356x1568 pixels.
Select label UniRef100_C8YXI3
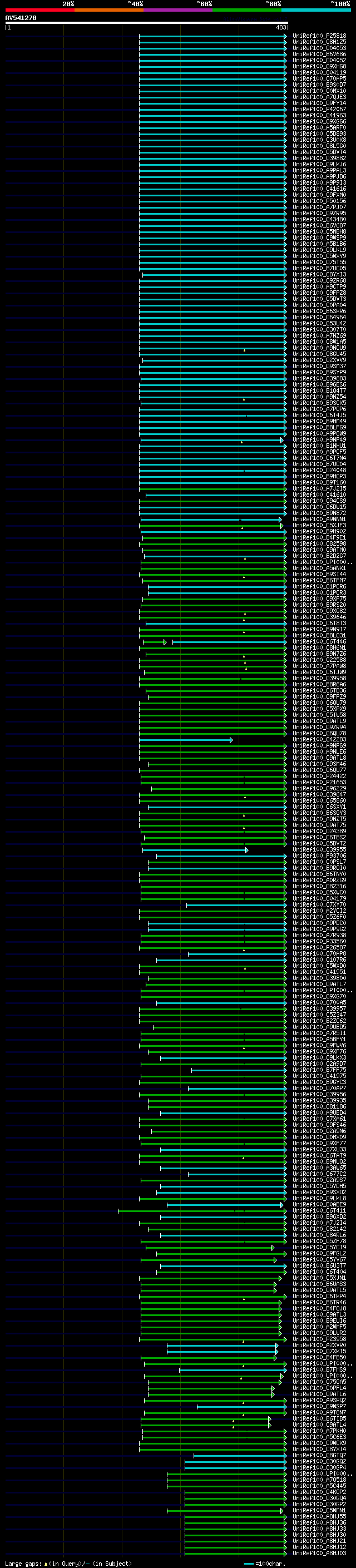click(x=319, y=275)
